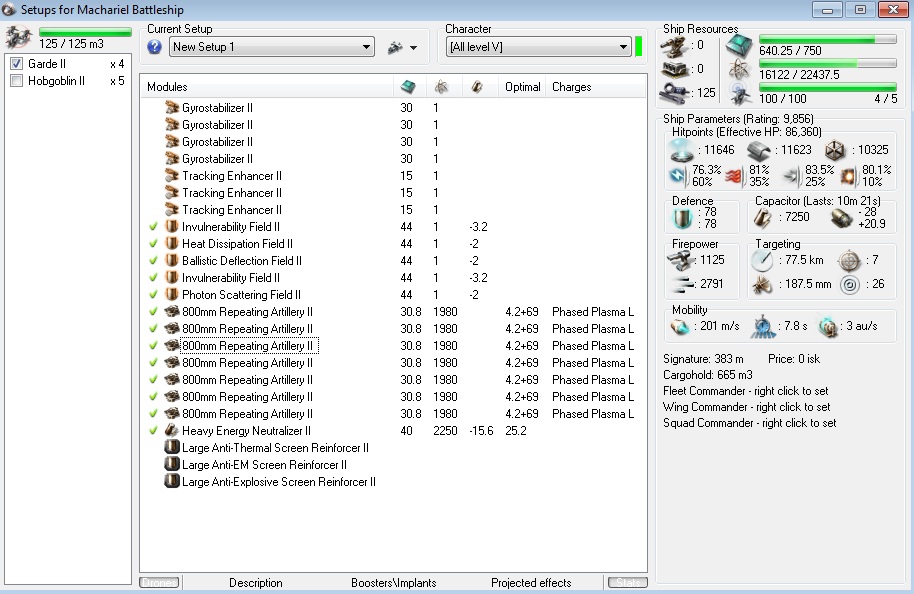Click the blue help question mark icon
This screenshot has width=914, height=594.
click(x=154, y=47)
